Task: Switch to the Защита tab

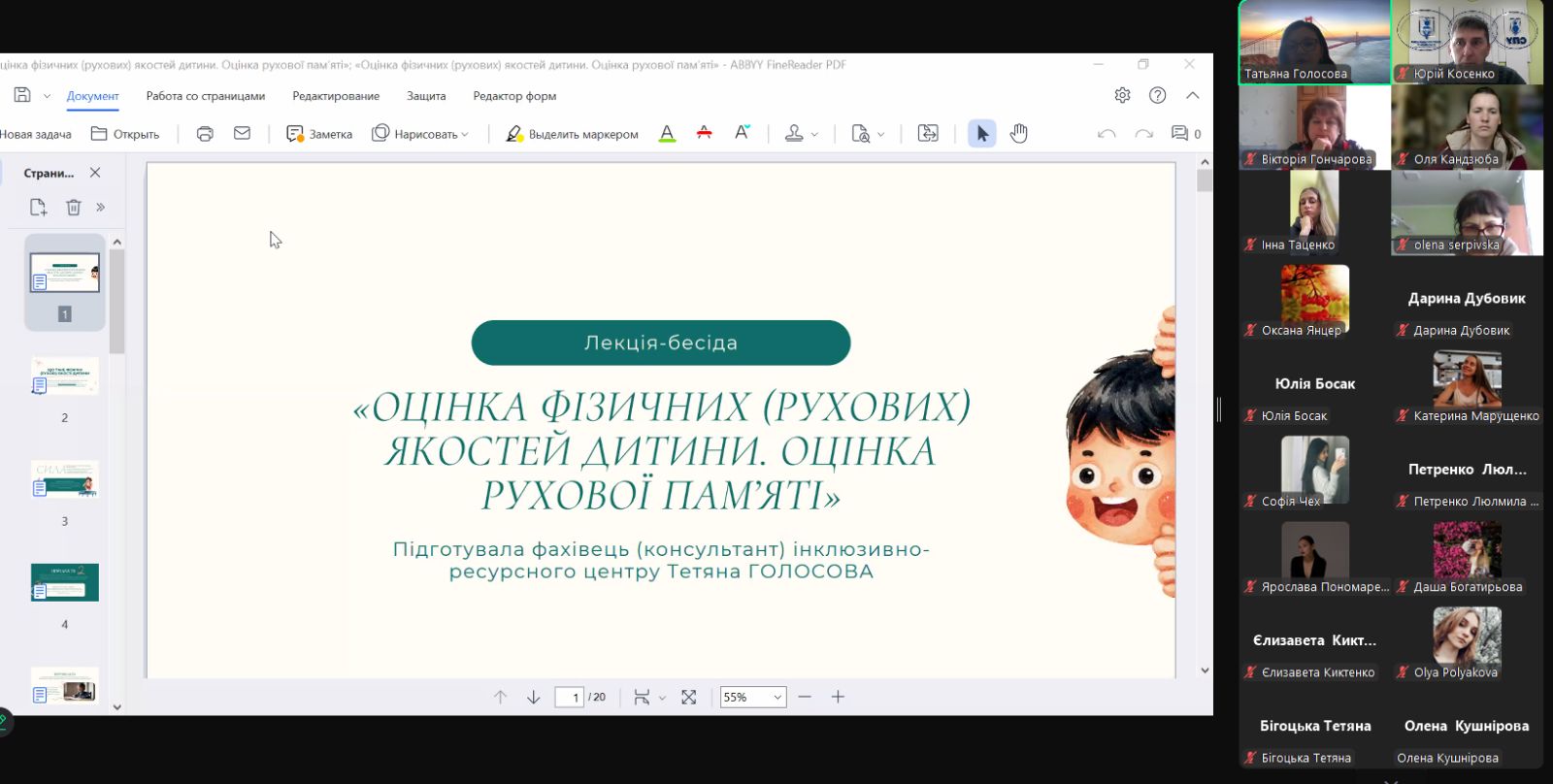Action: (426, 96)
